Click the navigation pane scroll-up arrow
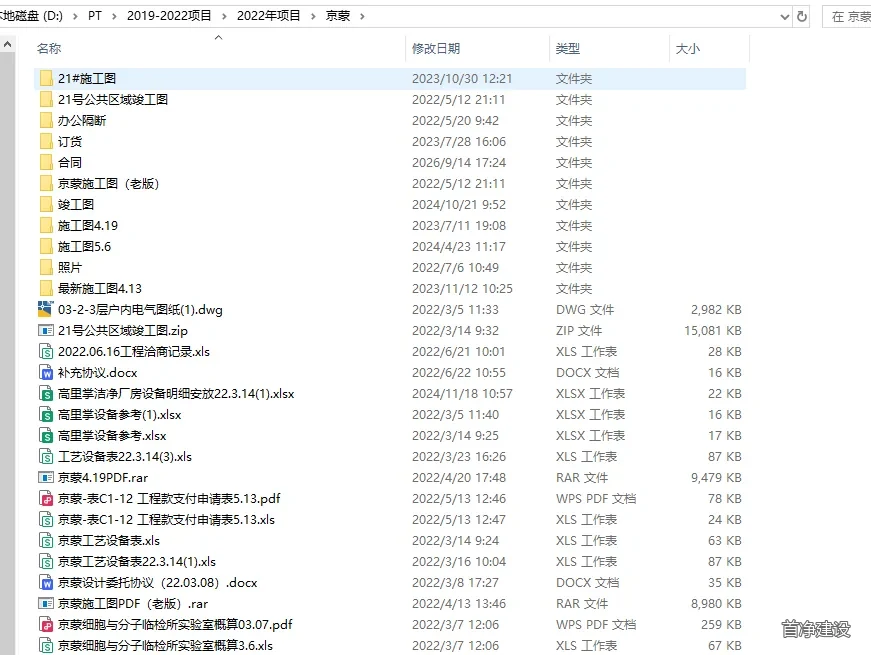871x655 pixels. 7,44
